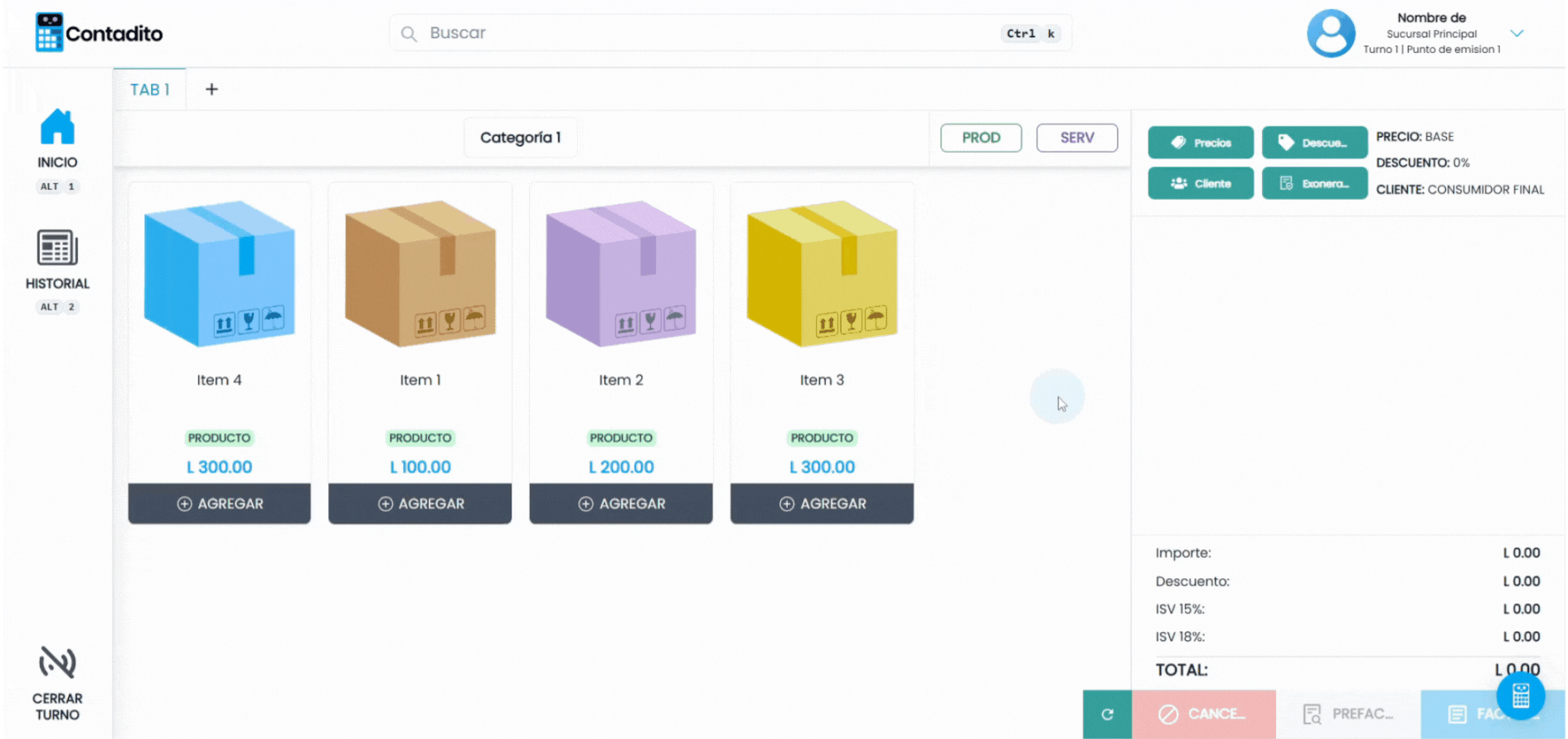Image resolution: width=1568 pixels, height=739 pixels.
Task: Click the Importe: label
Action: [1183, 553]
